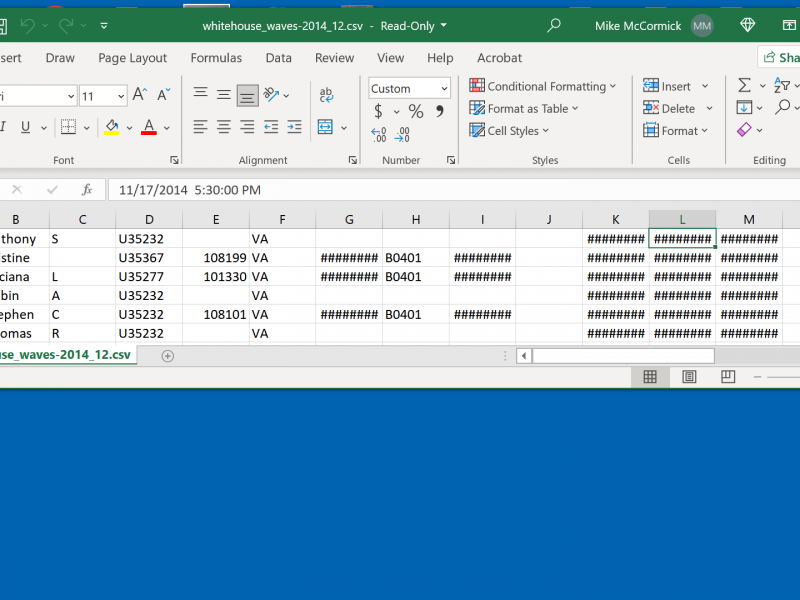Apply the yellow fill color swatch
Screen dimensions: 800x600
tap(111, 127)
